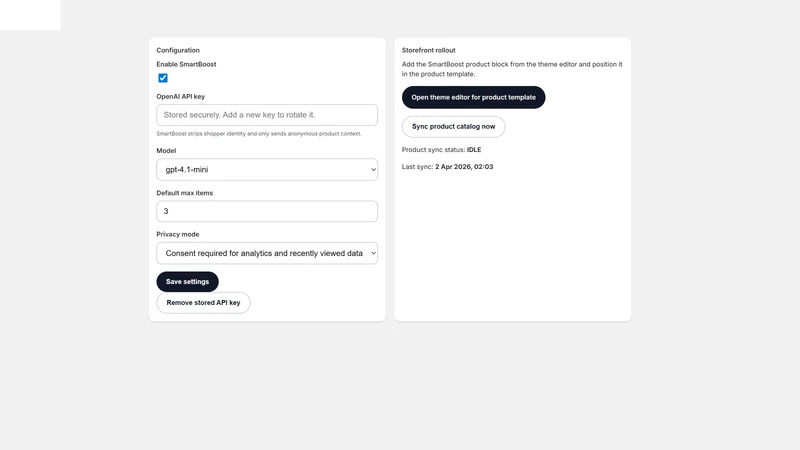Click the Product sync status IDLE text
The height and width of the screenshot is (450, 800).
pyautogui.click(x=441, y=149)
